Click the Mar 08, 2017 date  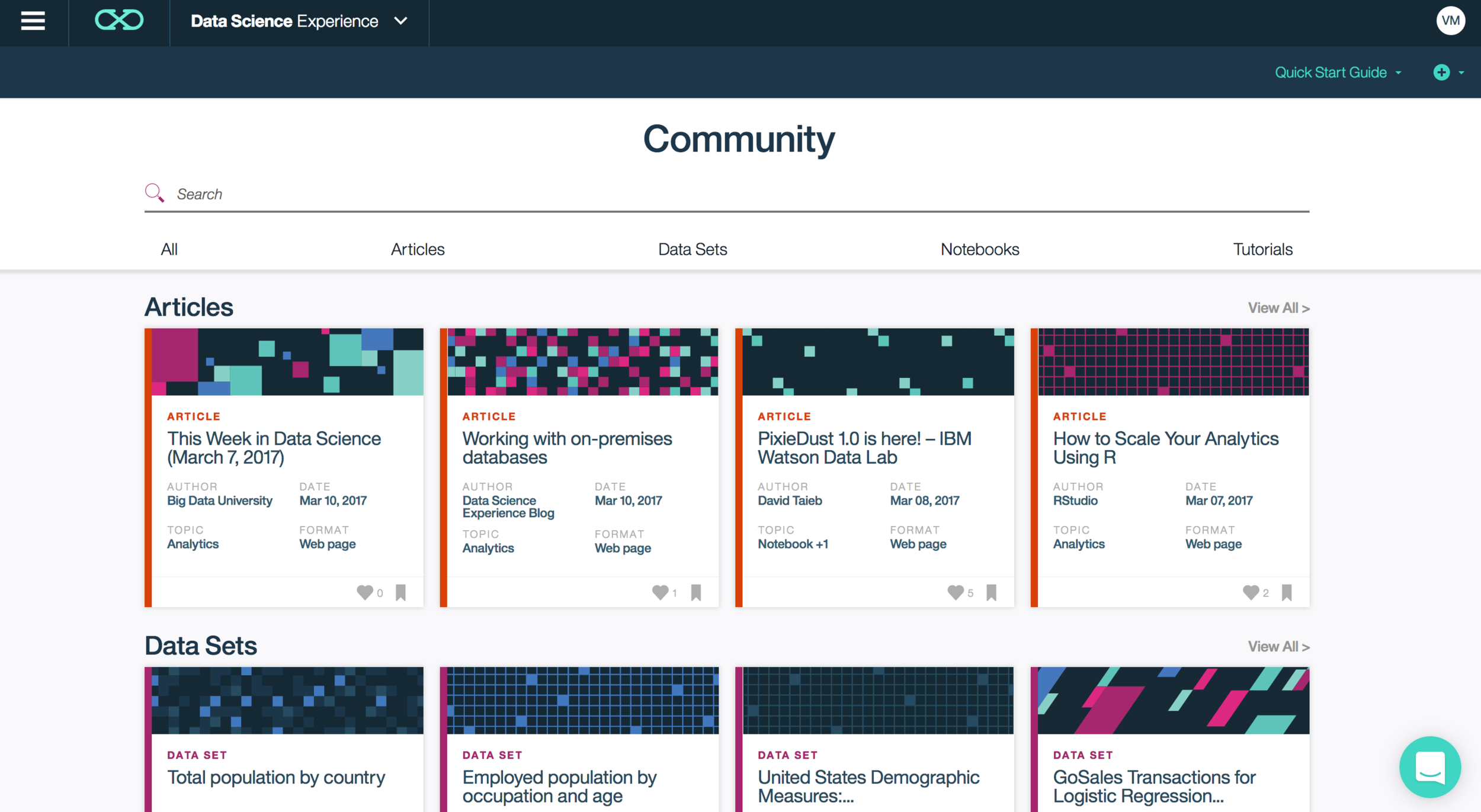(925, 501)
